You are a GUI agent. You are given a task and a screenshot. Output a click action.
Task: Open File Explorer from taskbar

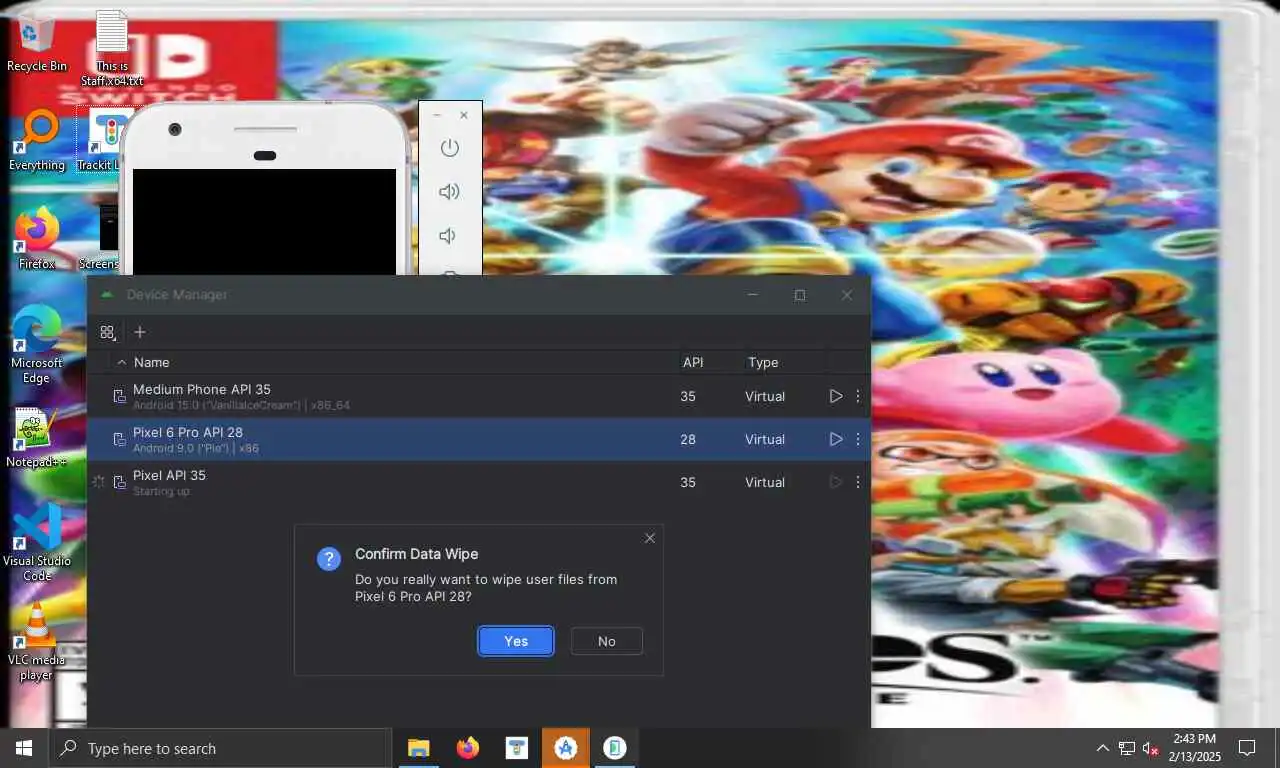pos(418,748)
